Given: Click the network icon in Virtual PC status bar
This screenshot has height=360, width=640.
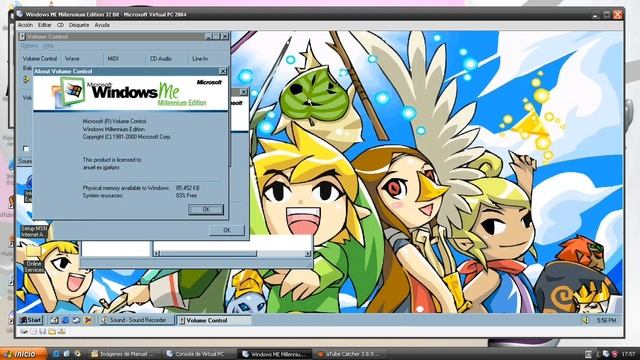Looking at the screenshot, I should pos(61,331).
